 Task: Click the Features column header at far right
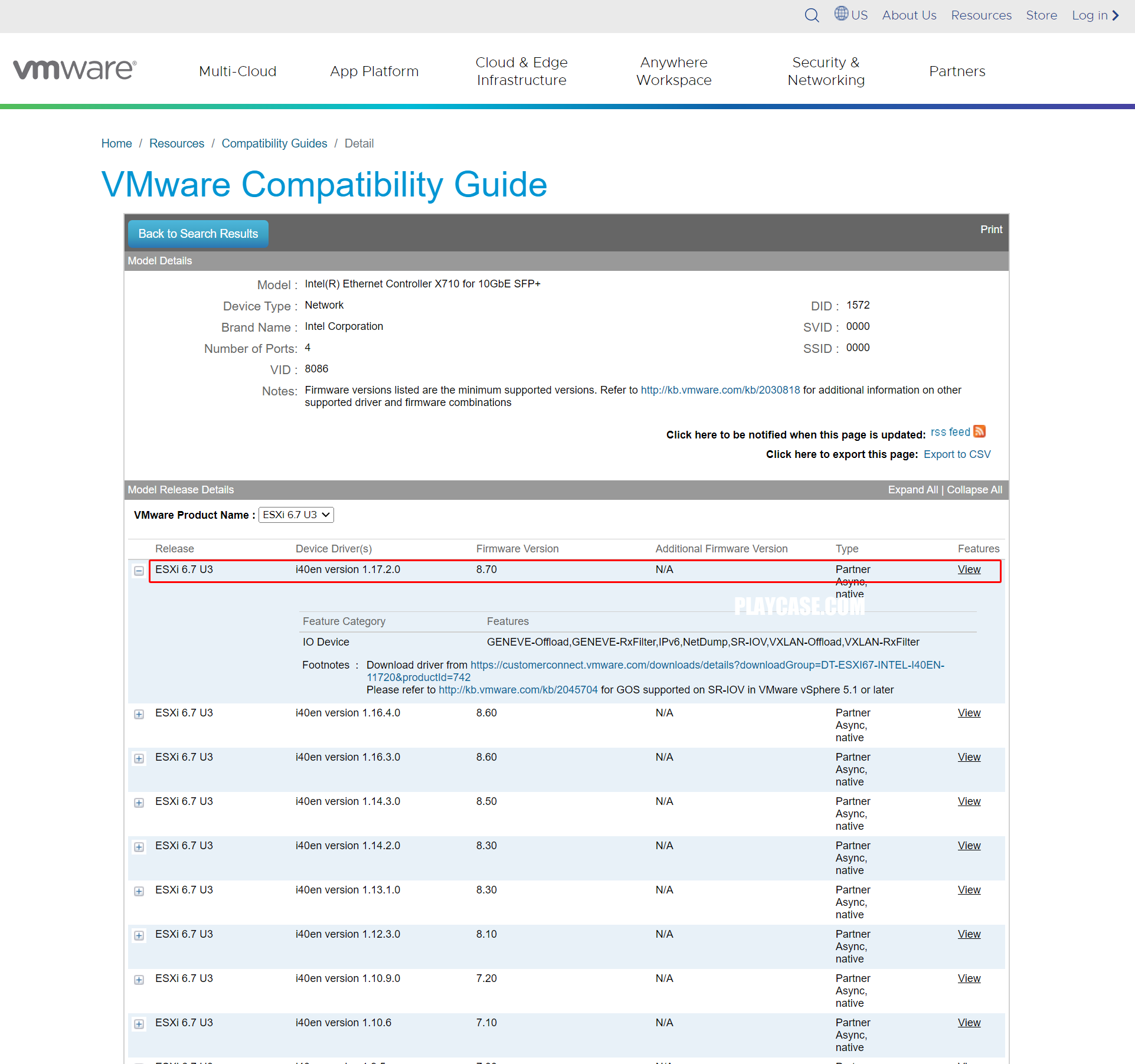point(978,549)
